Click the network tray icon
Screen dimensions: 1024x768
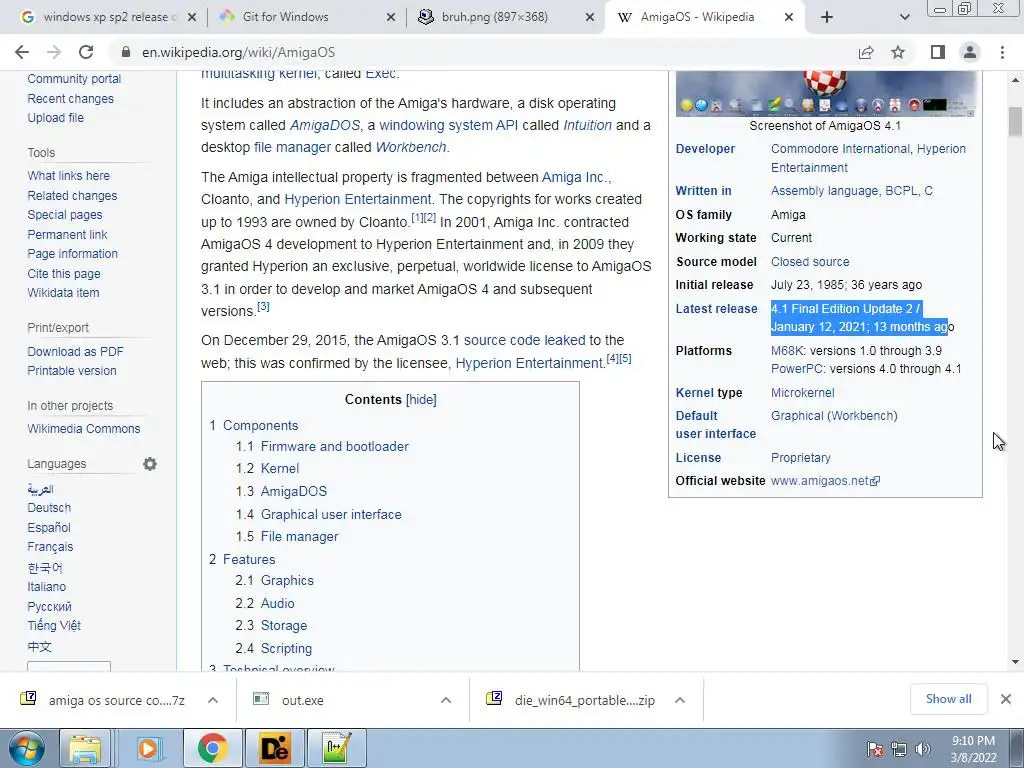click(x=899, y=748)
